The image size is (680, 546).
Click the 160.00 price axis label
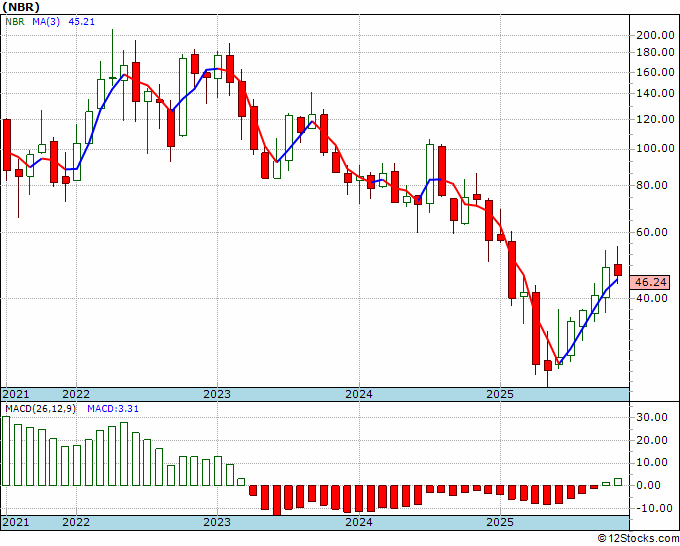[x=655, y=72]
